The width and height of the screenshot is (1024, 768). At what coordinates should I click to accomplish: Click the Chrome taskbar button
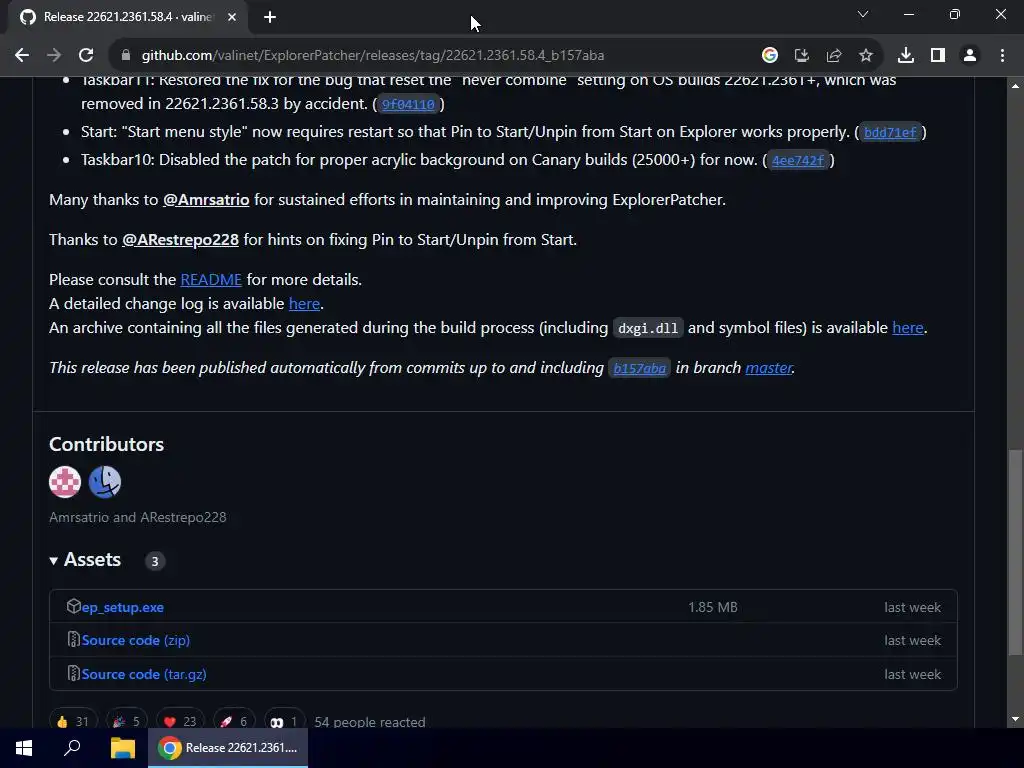coord(228,748)
